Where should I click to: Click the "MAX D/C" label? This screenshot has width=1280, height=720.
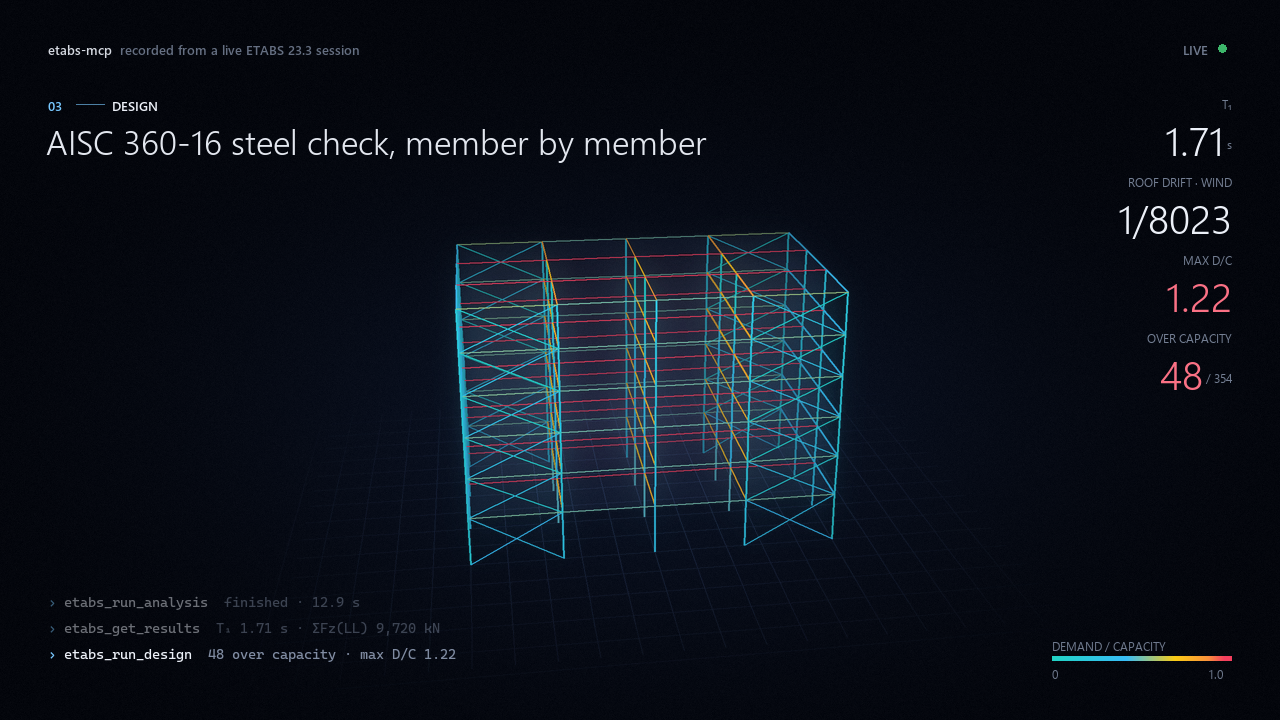[1207, 261]
